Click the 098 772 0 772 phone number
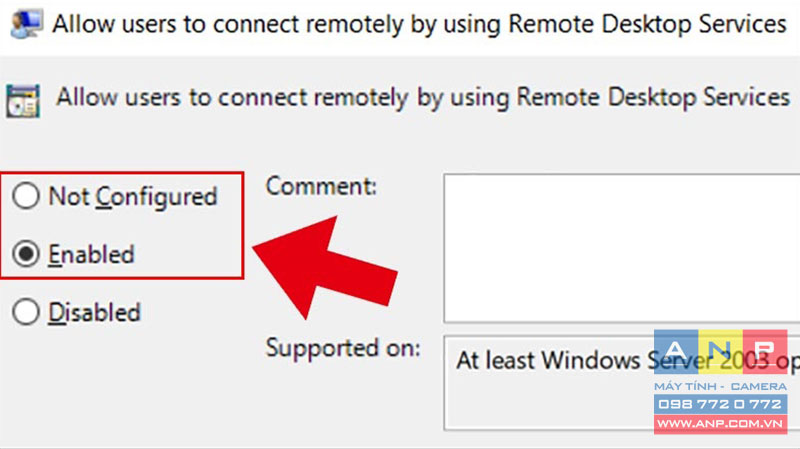Screen dimensions: 800x449 tap(720, 404)
